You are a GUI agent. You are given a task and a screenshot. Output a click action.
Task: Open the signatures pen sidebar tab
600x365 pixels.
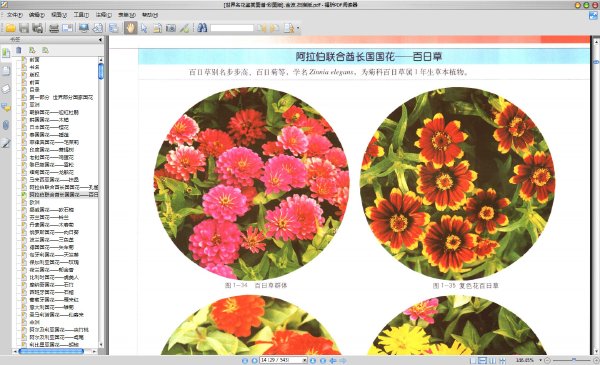click(6, 143)
